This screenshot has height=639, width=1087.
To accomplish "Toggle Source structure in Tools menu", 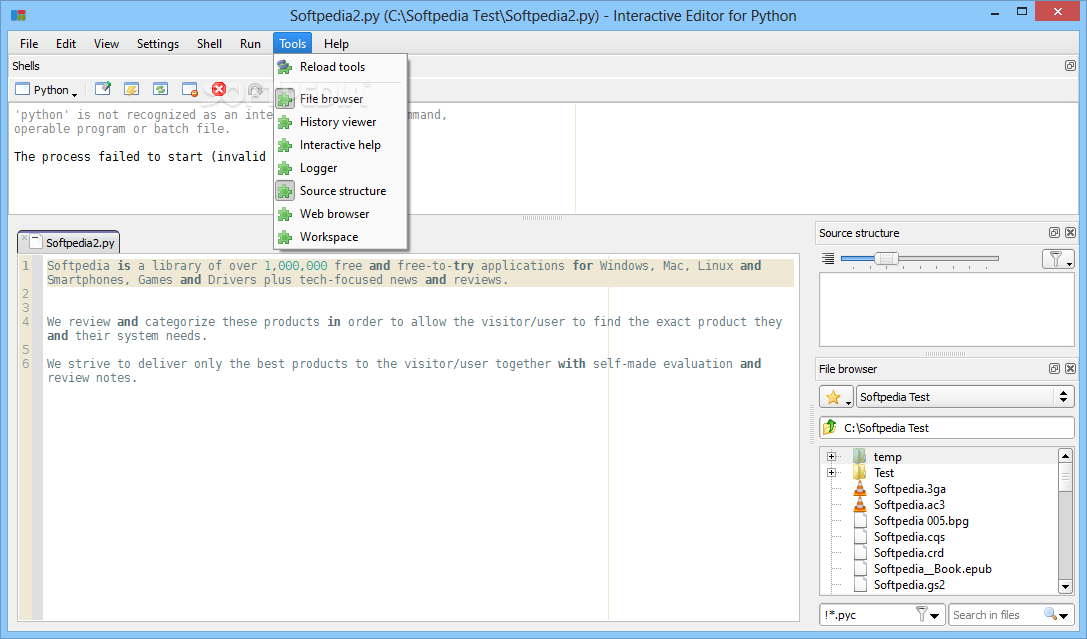I will pos(340,191).
